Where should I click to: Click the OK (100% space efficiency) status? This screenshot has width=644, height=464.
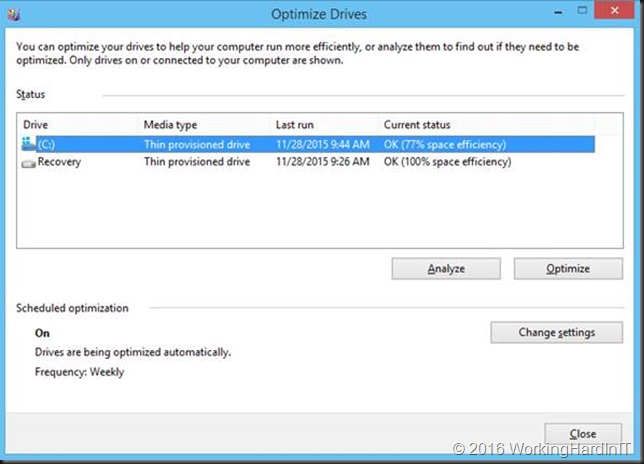pyautogui.click(x=447, y=162)
